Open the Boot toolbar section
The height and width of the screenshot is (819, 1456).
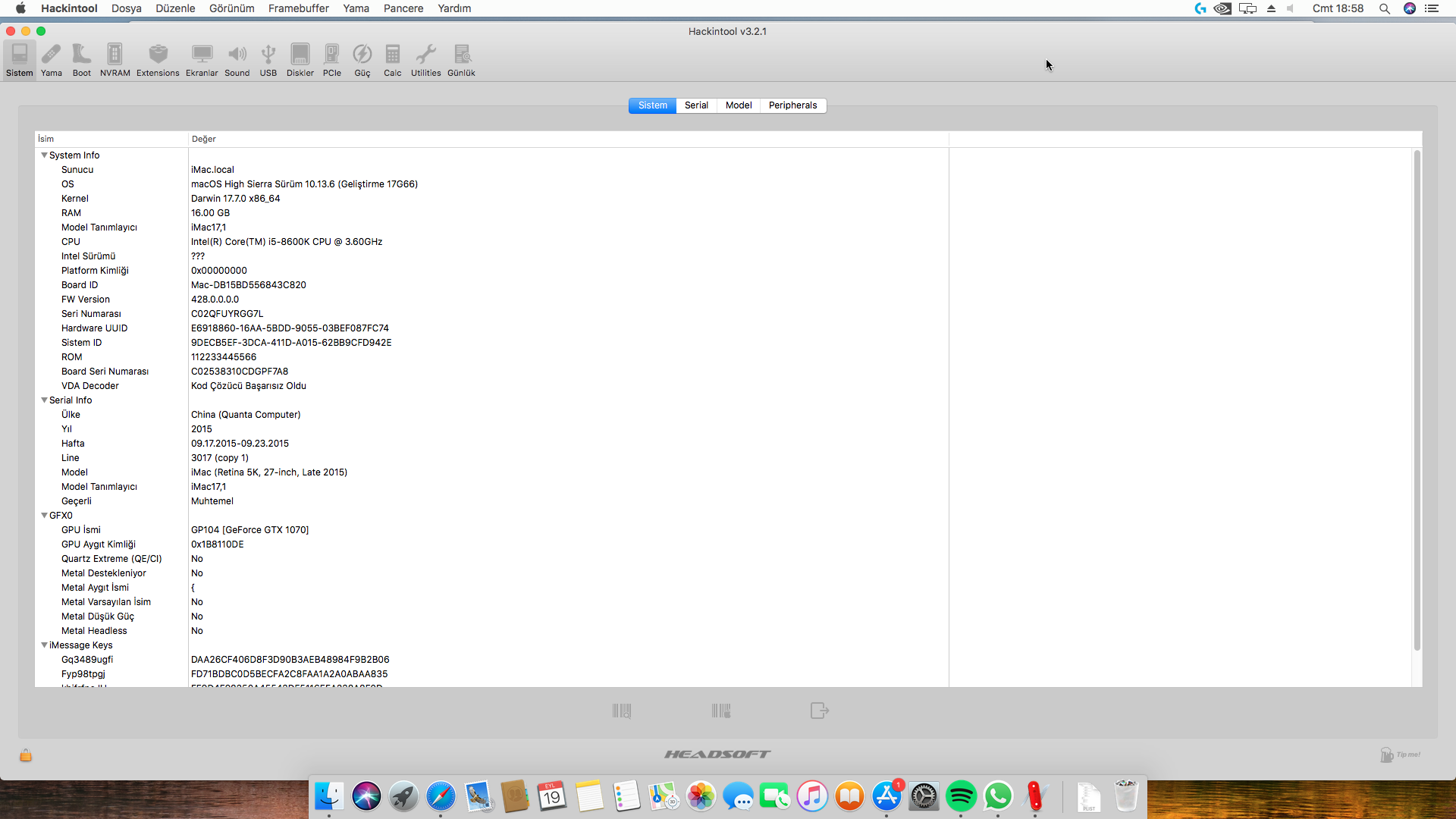82,60
